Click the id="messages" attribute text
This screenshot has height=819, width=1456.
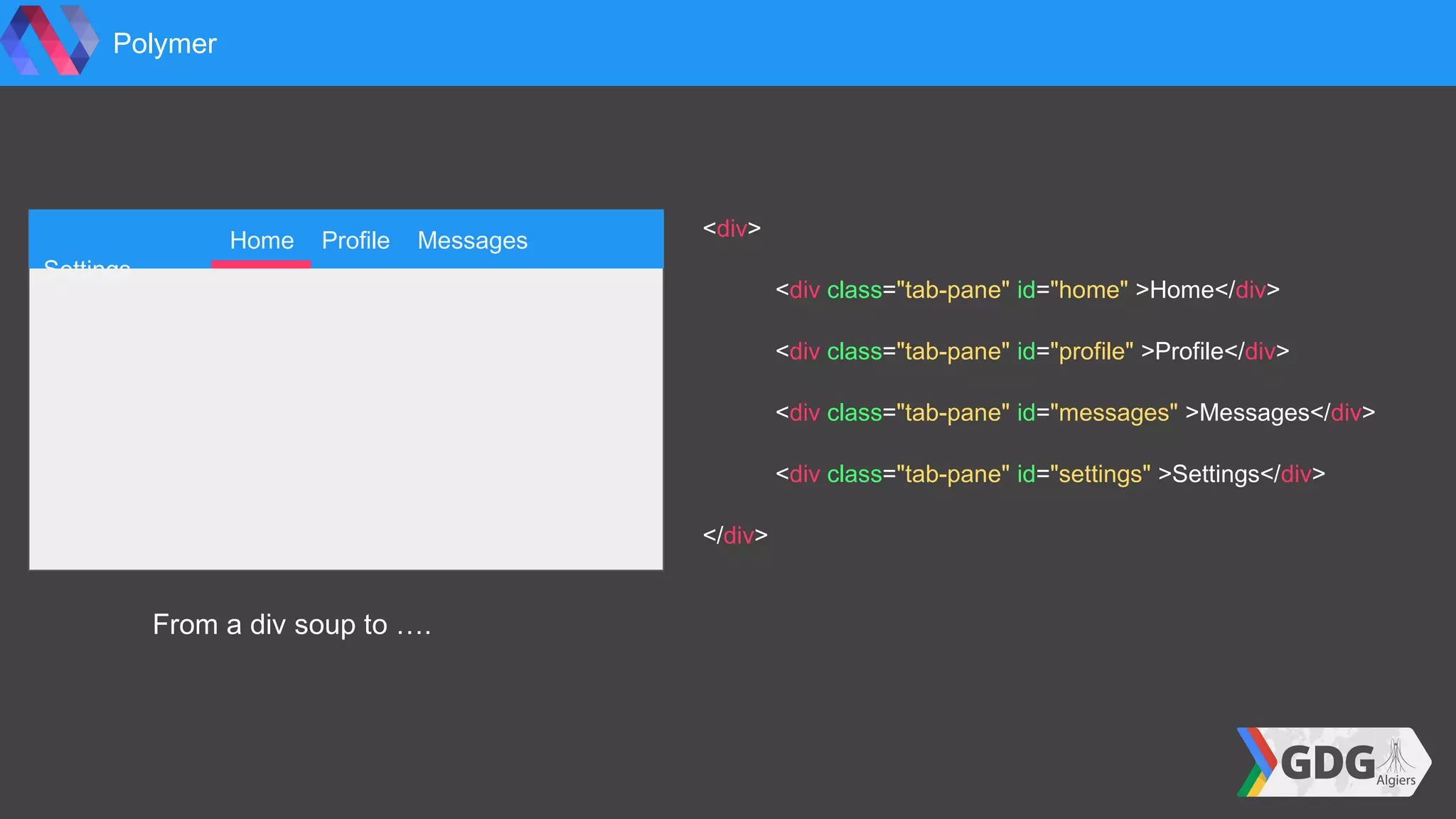click(x=1096, y=412)
